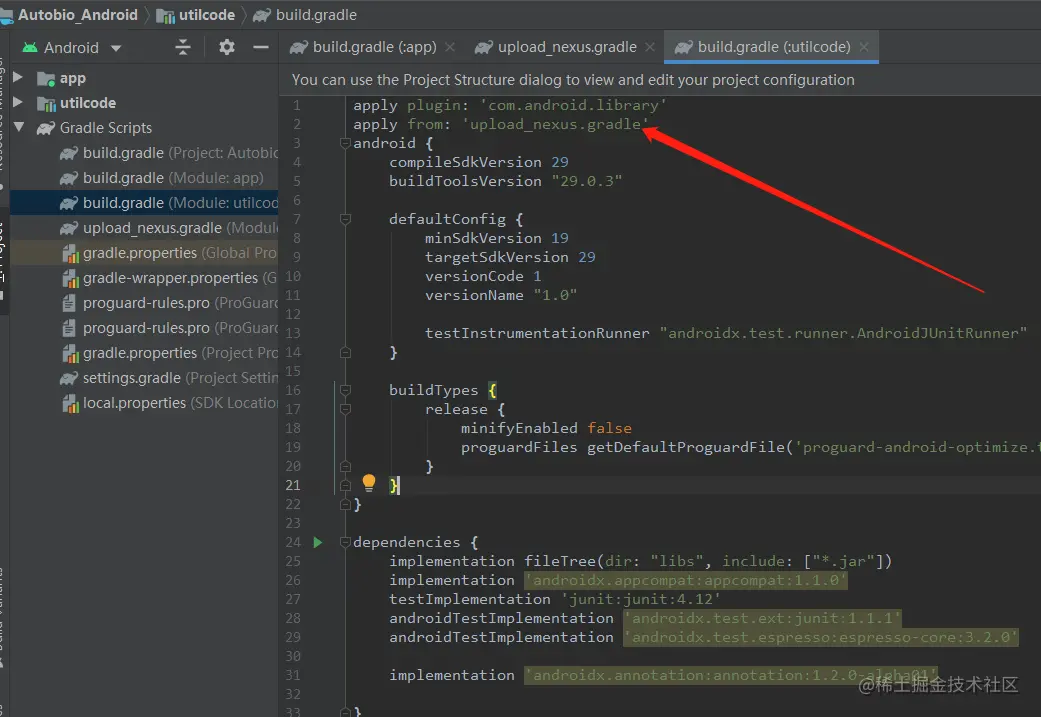Fold the buildTypes block at line 16
The image size is (1041, 717).
[x=345, y=390]
